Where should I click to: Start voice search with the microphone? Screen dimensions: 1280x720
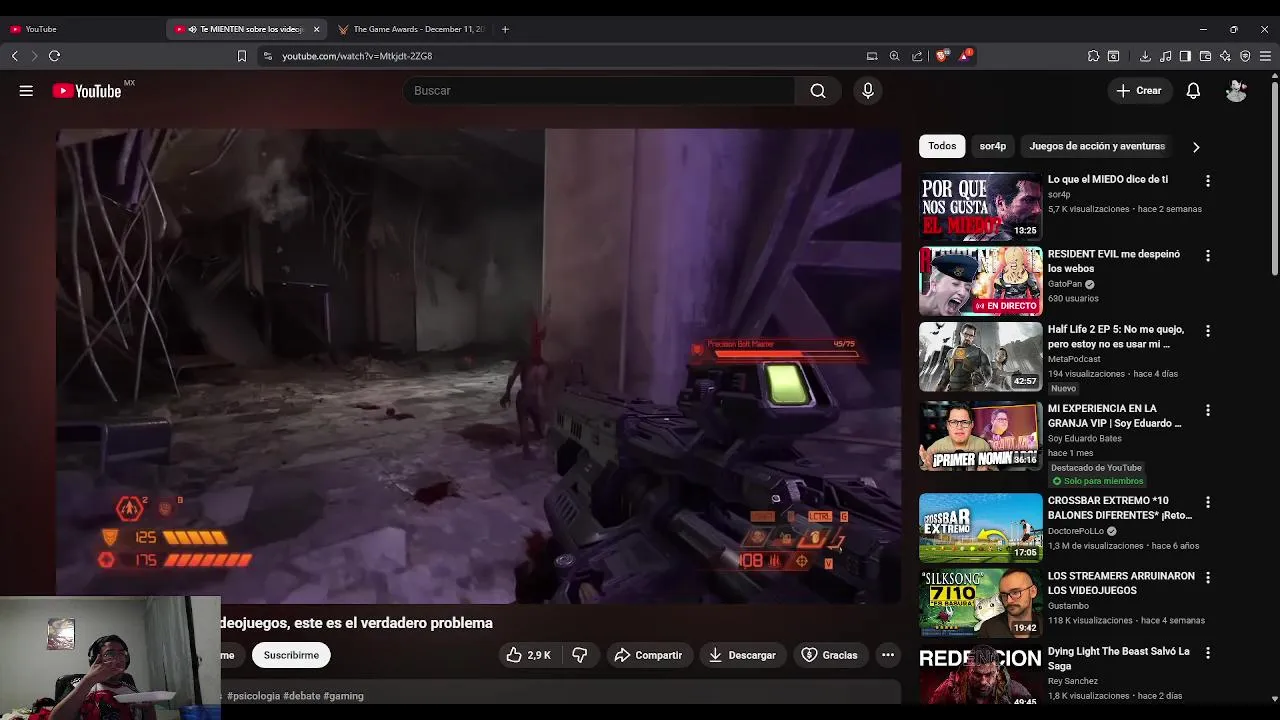868,91
